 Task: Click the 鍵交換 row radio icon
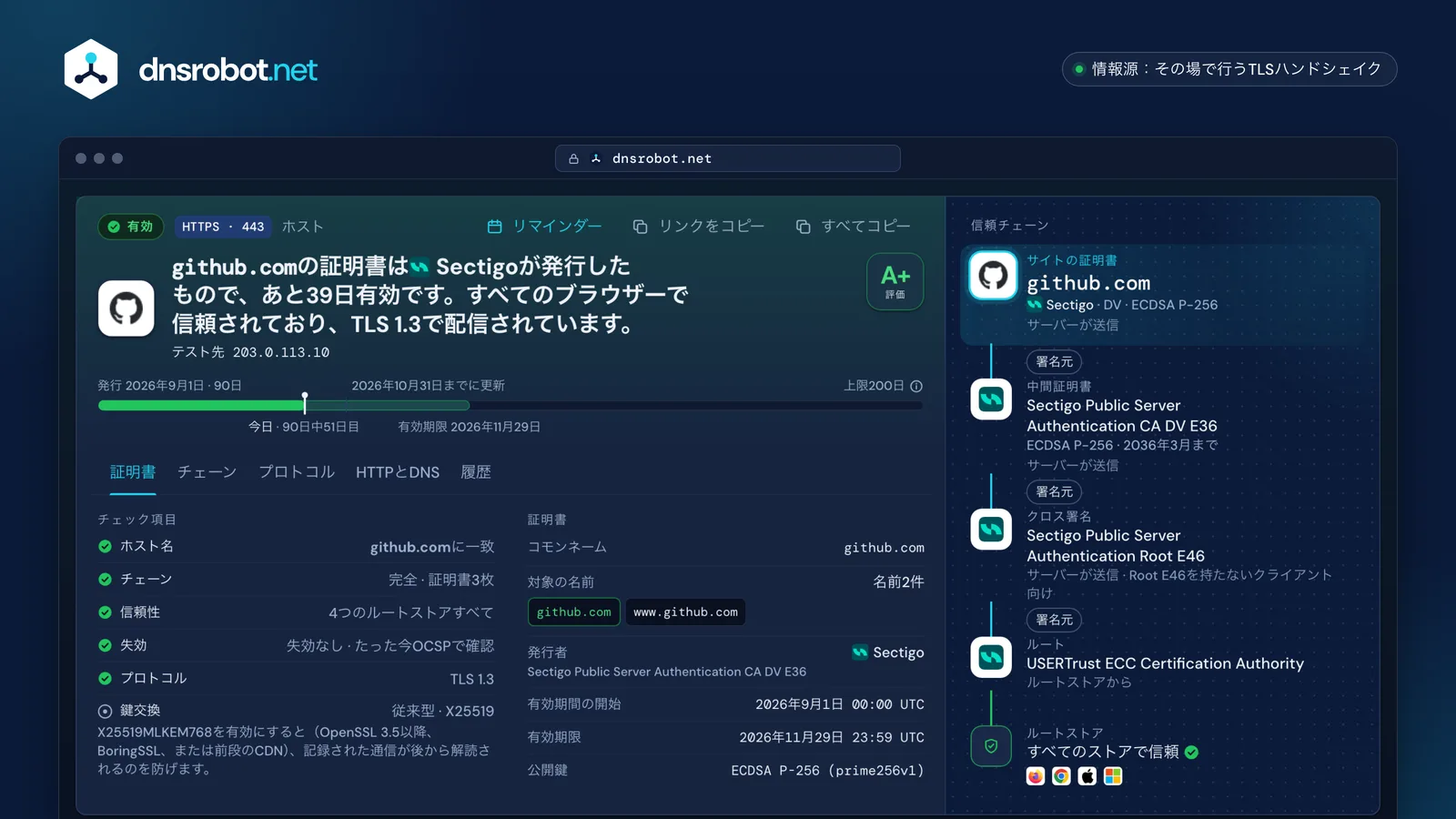tap(106, 712)
